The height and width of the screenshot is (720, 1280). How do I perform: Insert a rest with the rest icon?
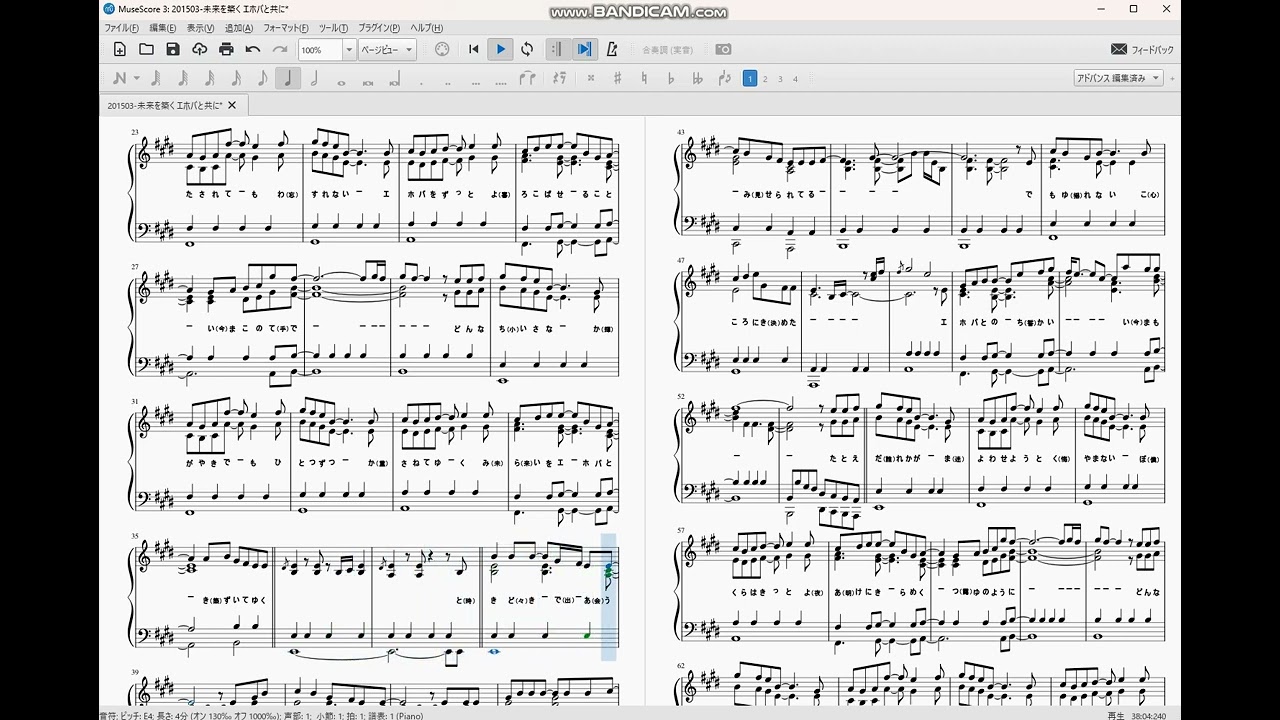point(559,78)
